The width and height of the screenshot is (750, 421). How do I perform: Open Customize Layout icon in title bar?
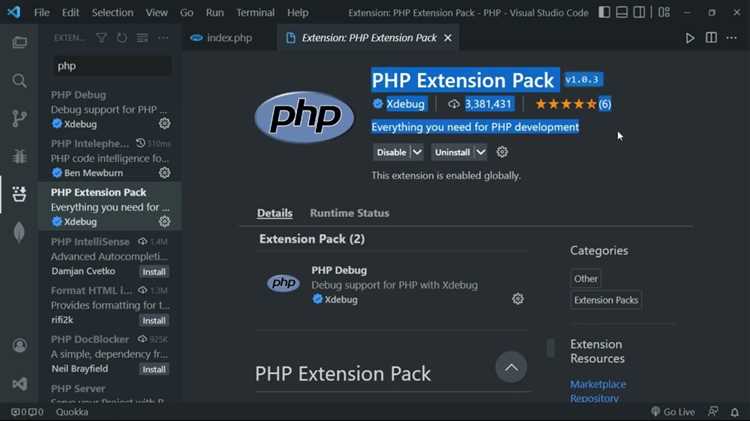click(x=664, y=12)
